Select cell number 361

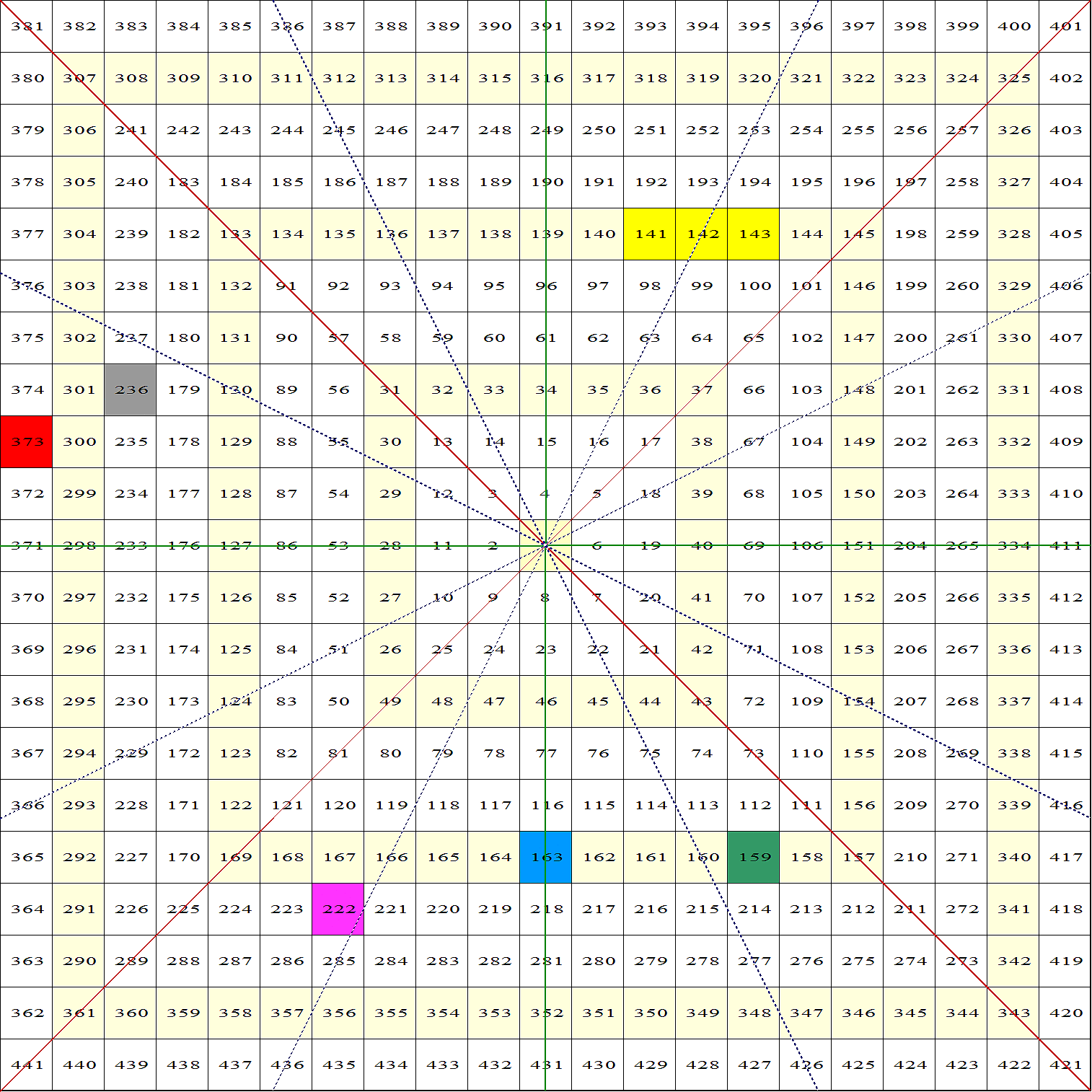click(x=78, y=1013)
